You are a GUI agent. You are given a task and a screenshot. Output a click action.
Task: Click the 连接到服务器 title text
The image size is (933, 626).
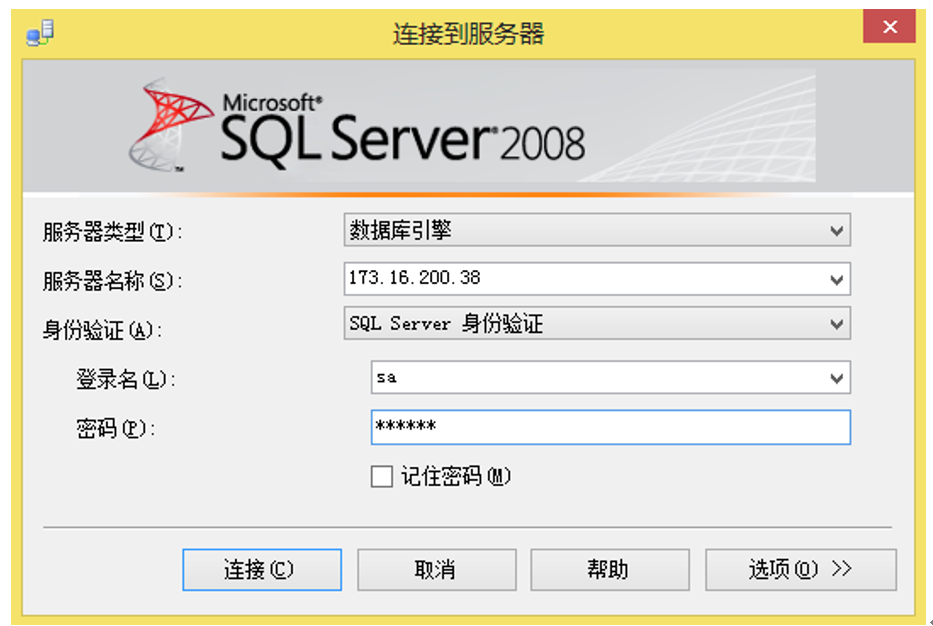coord(468,33)
